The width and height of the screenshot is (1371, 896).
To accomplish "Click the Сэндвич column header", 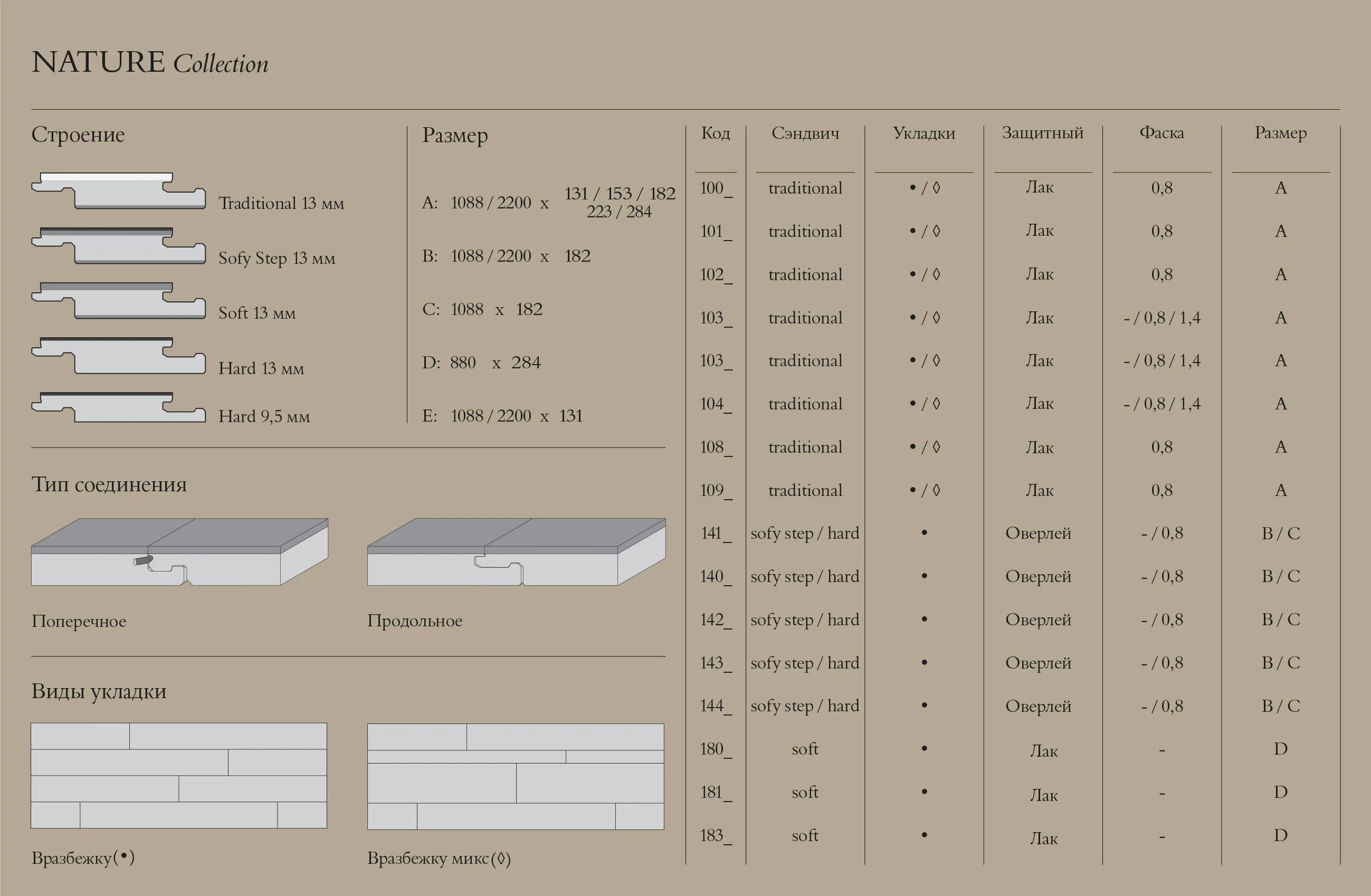I will click(x=805, y=134).
